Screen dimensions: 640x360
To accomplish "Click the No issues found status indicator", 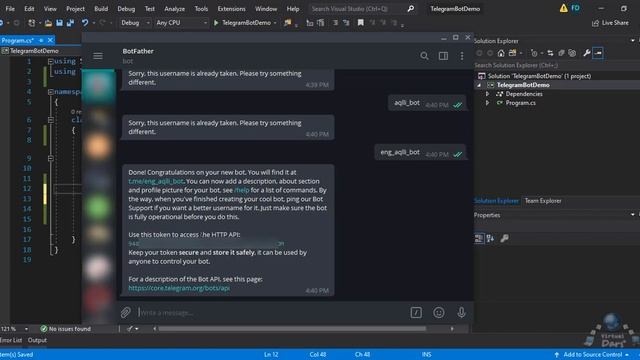I will tap(66, 329).
